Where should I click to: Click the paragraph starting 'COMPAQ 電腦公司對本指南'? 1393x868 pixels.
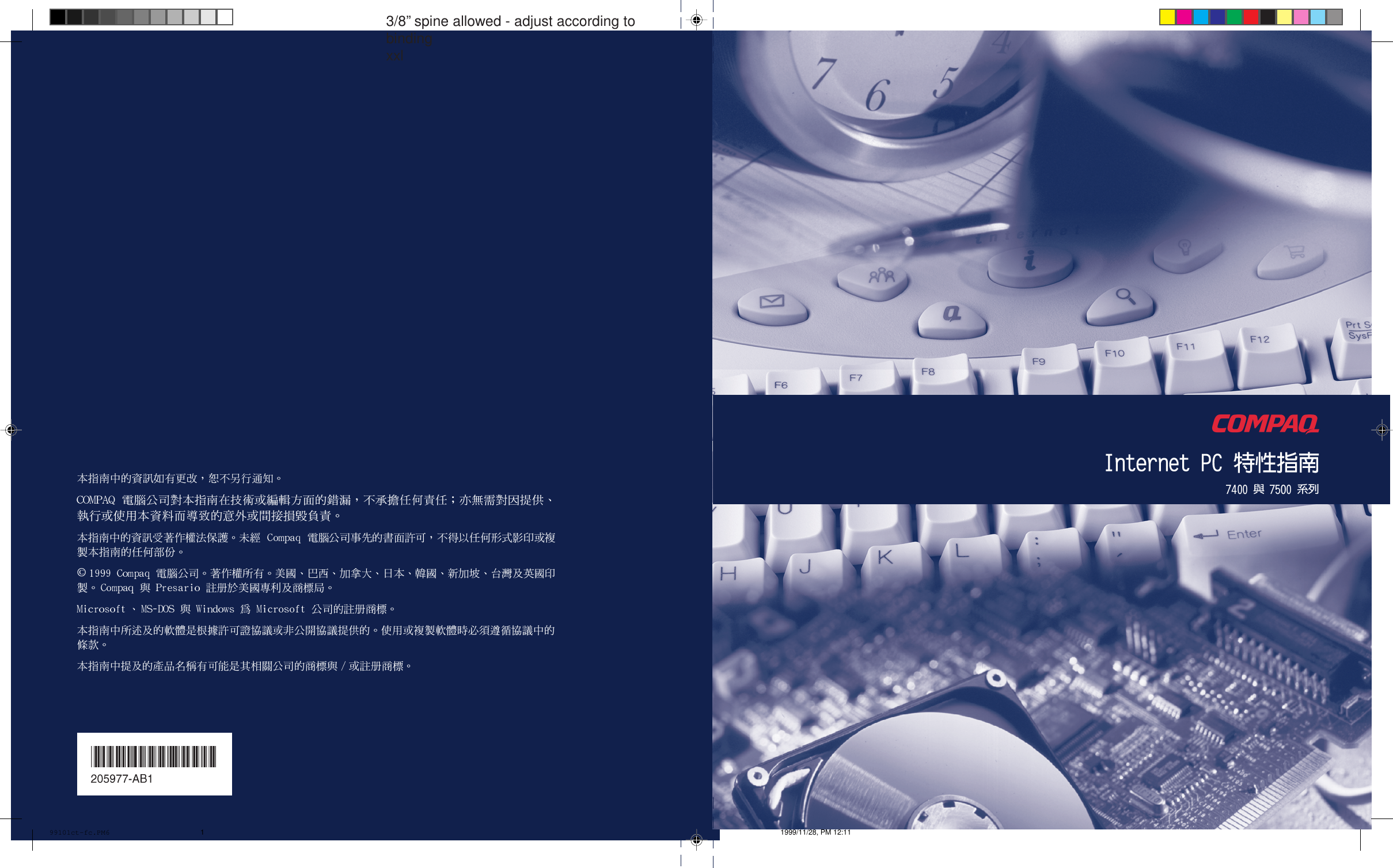tap(316, 508)
